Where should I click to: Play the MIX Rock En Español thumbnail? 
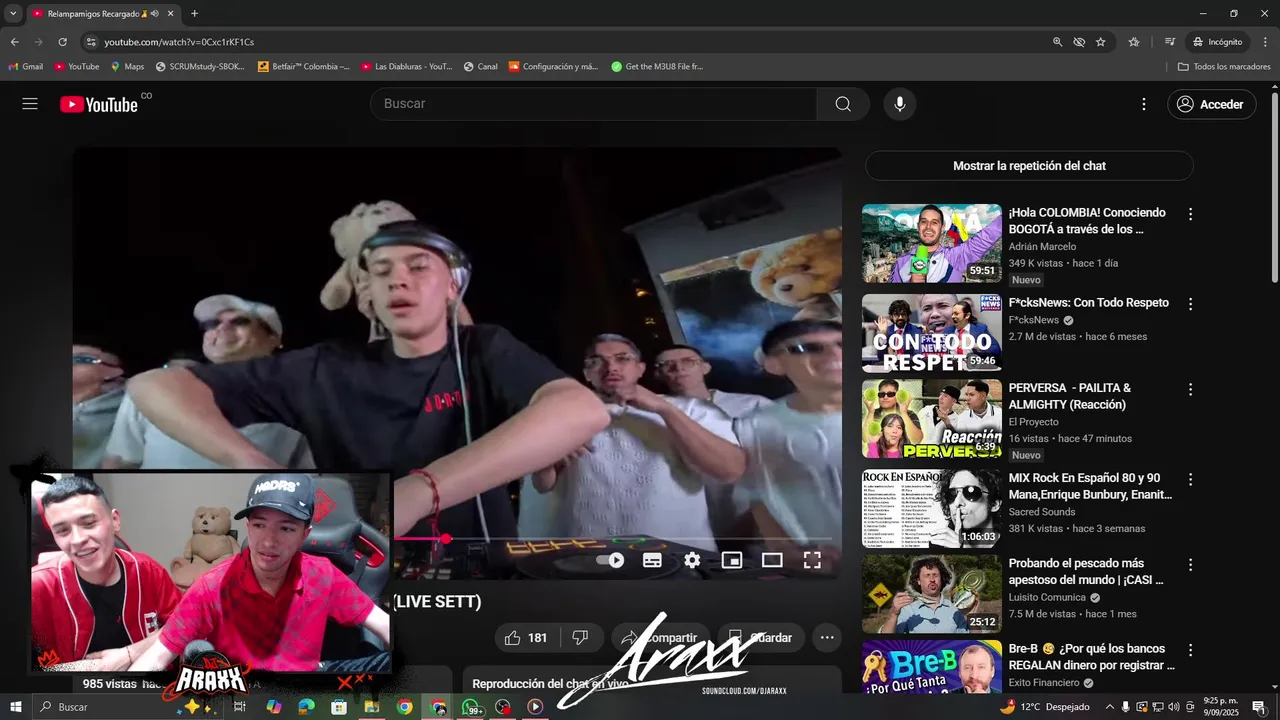click(932, 509)
